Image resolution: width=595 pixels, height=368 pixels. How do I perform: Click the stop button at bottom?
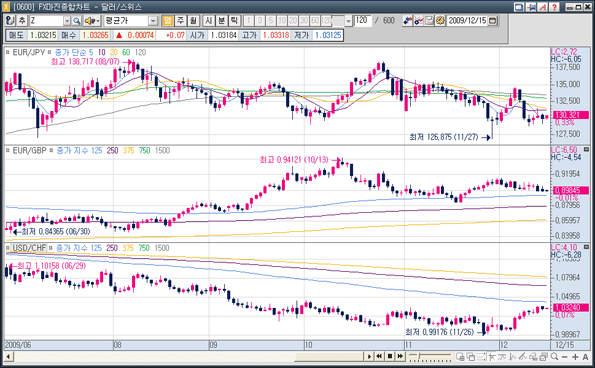click(390, 356)
